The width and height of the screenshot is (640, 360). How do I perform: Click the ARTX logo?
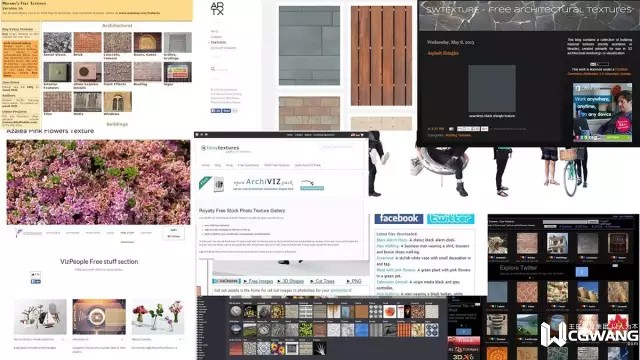pyautogui.click(x=217, y=9)
